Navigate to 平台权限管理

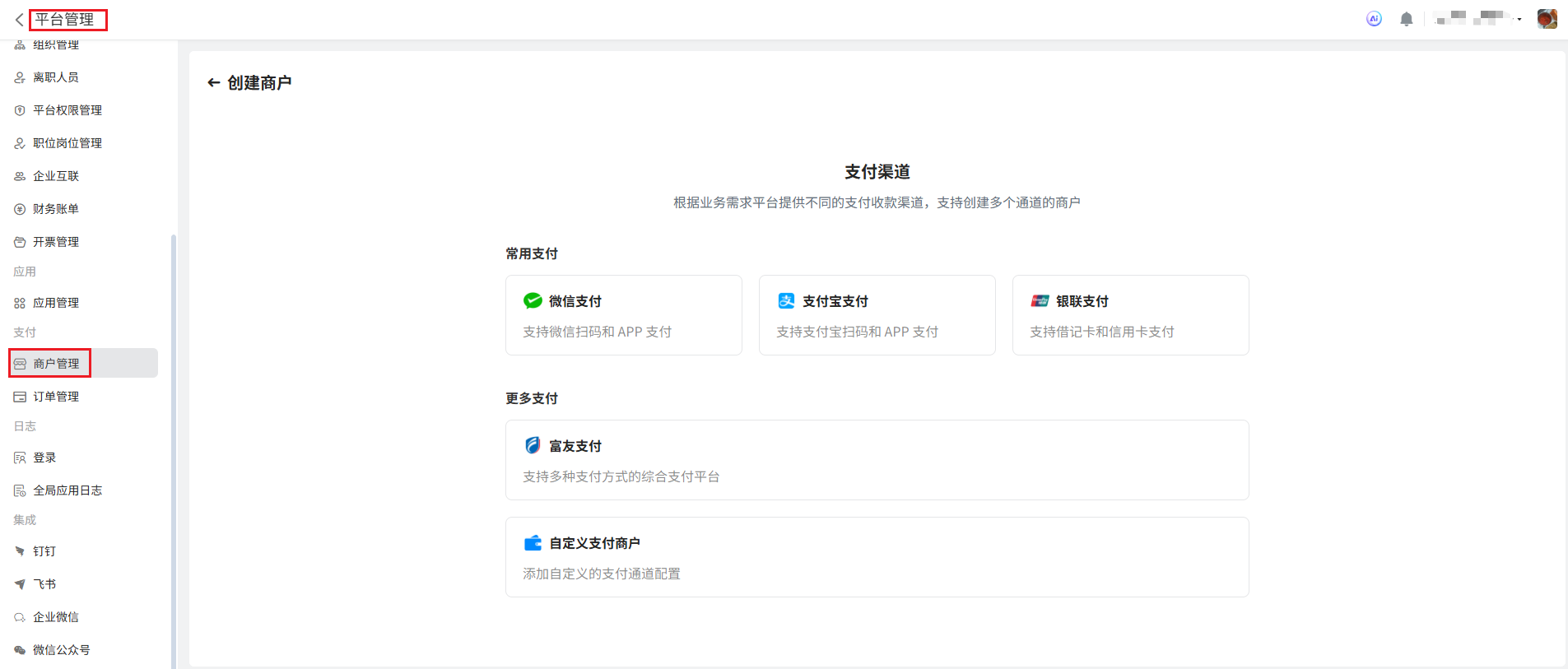tap(67, 110)
